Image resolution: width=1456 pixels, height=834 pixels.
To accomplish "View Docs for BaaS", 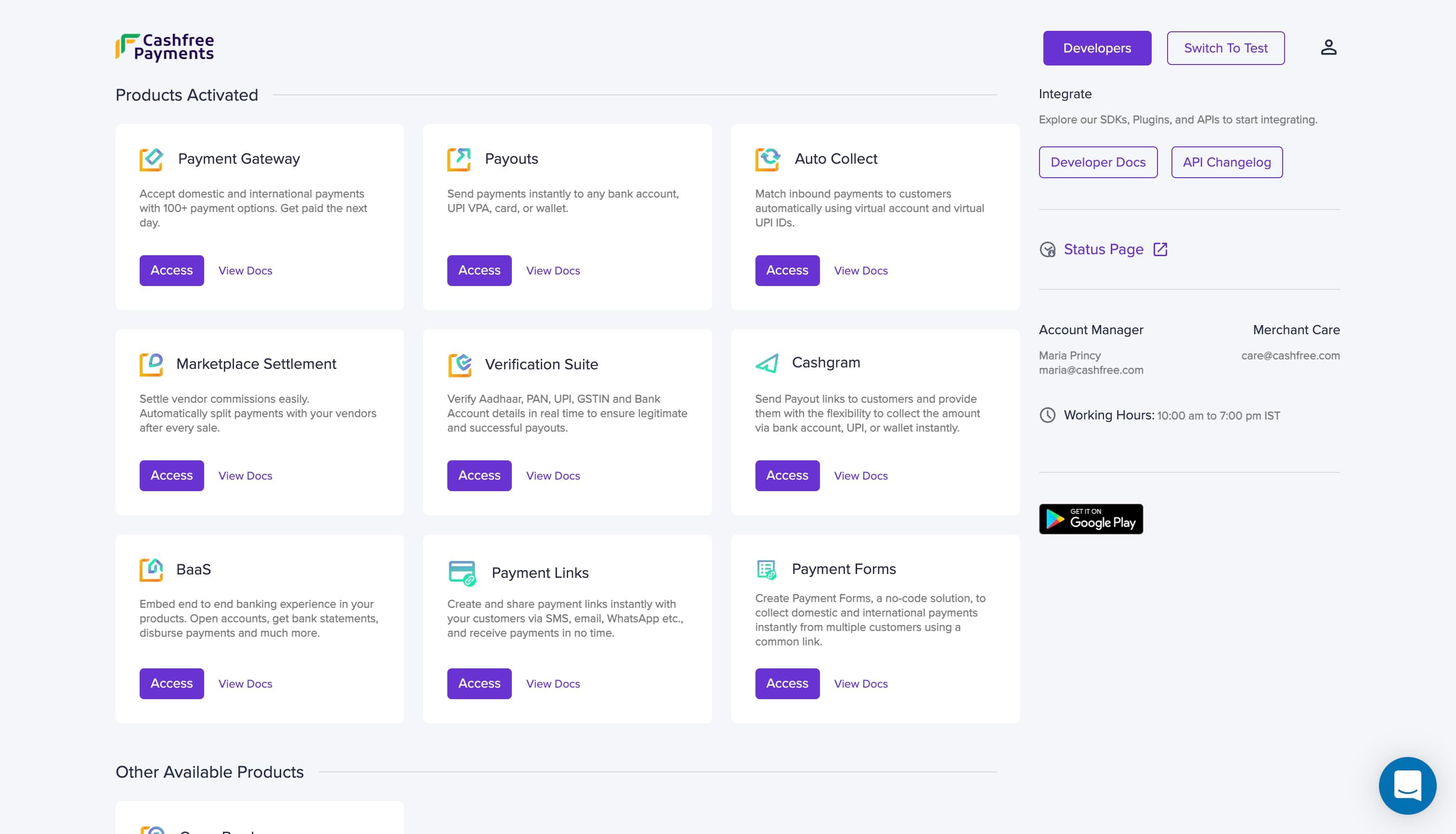I will click(x=245, y=684).
